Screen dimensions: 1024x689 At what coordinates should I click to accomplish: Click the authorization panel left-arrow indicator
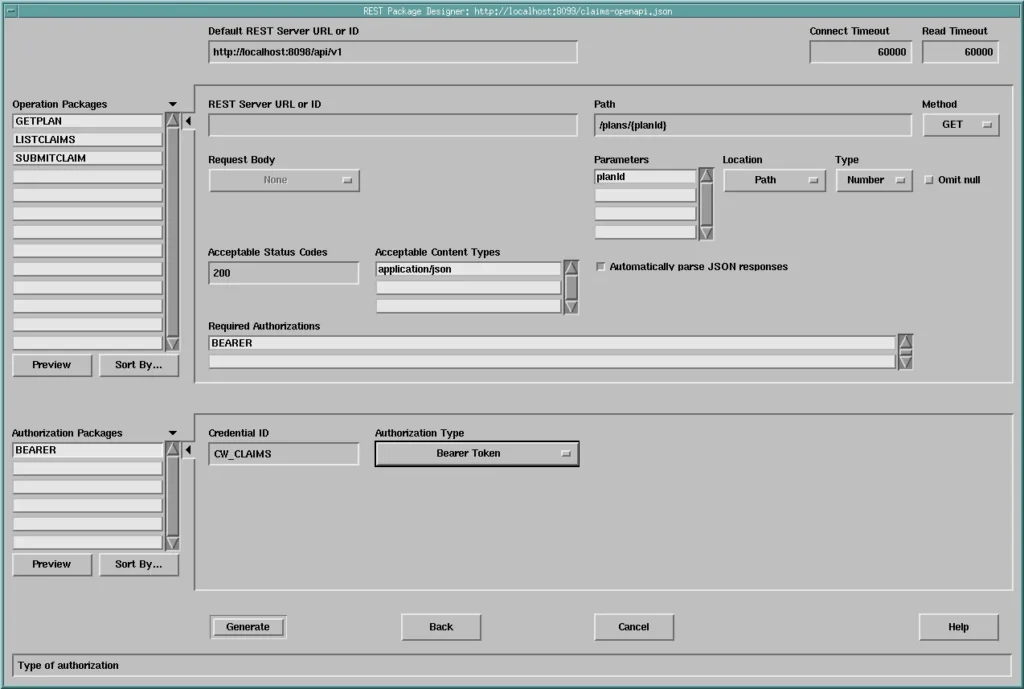(x=188, y=450)
